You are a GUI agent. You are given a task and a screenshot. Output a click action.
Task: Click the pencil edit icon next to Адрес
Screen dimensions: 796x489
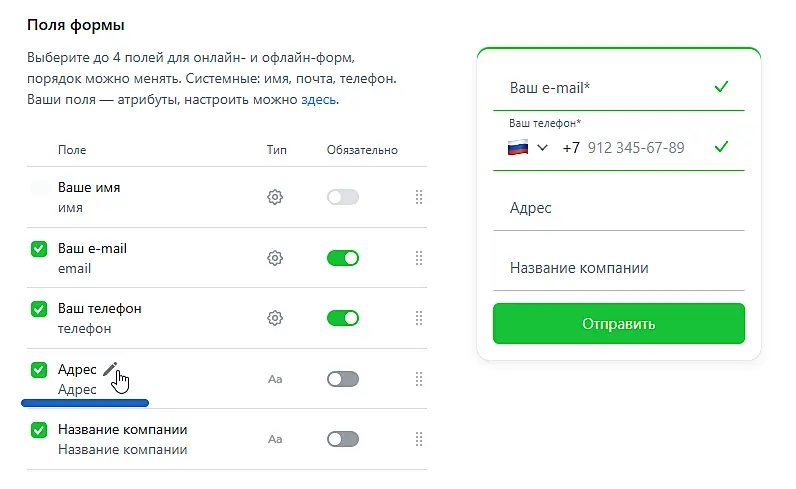(x=110, y=369)
